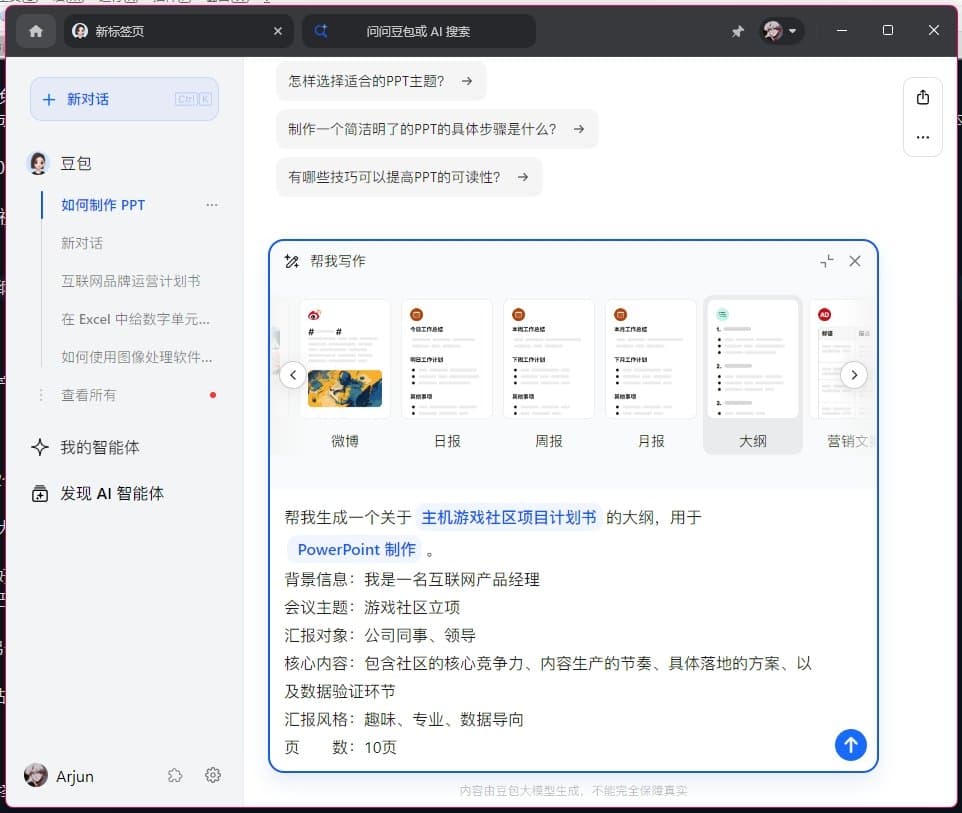
Task: Send the prompt with the blue arrow button
Action: tap(850, 745)
